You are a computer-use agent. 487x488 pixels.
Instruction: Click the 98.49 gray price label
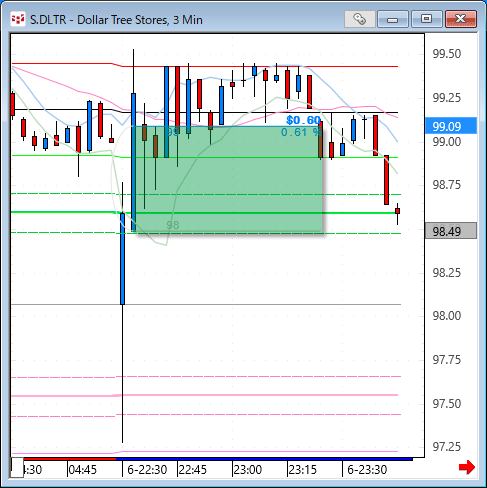tap(451, 231)
